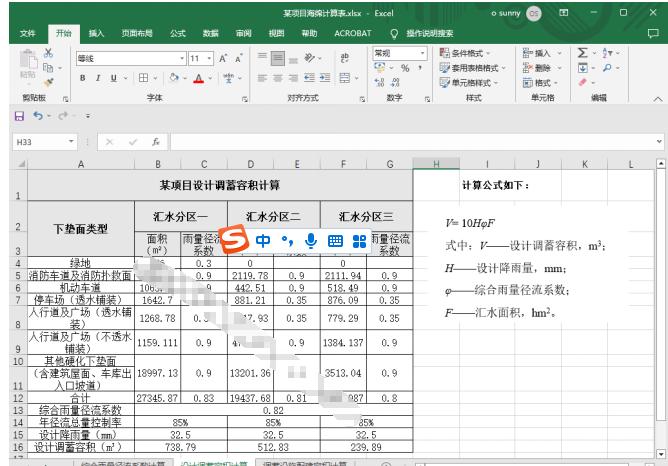The image size is (668, 466).
Task: Click the Copy icon in clipboard group
Action: pos(48,68)
